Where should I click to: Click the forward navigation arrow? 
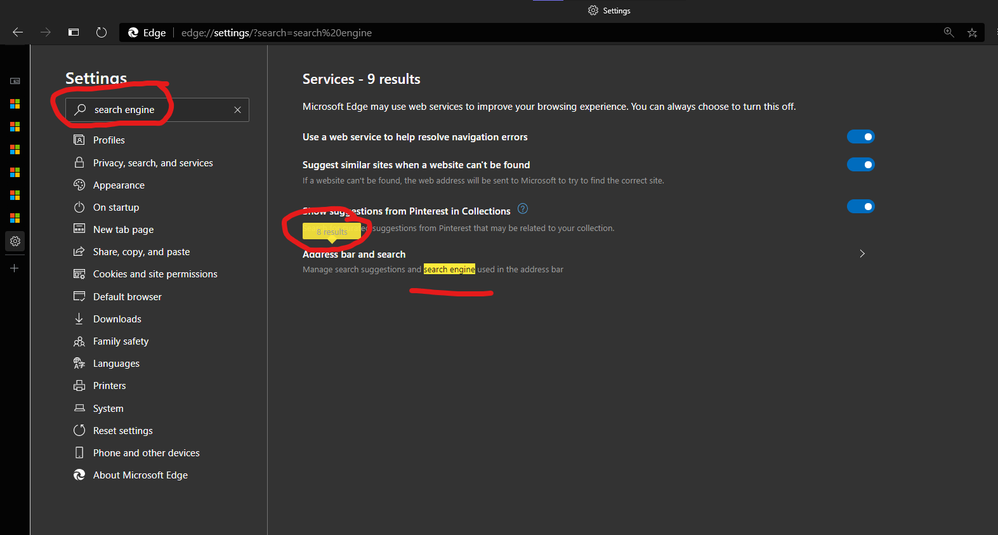[45, 32]
